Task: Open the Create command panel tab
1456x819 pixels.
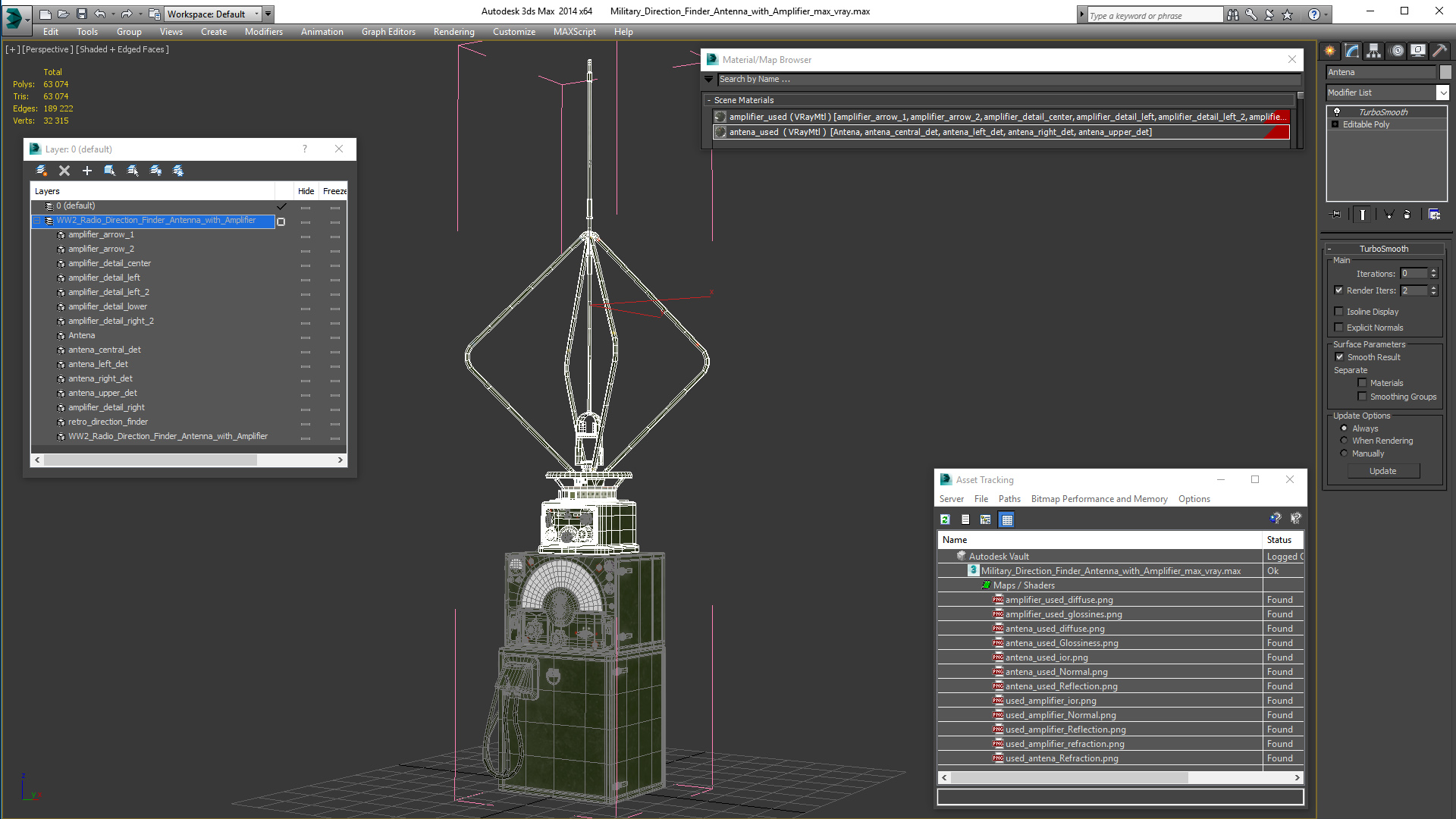Action: (1329, 51)
